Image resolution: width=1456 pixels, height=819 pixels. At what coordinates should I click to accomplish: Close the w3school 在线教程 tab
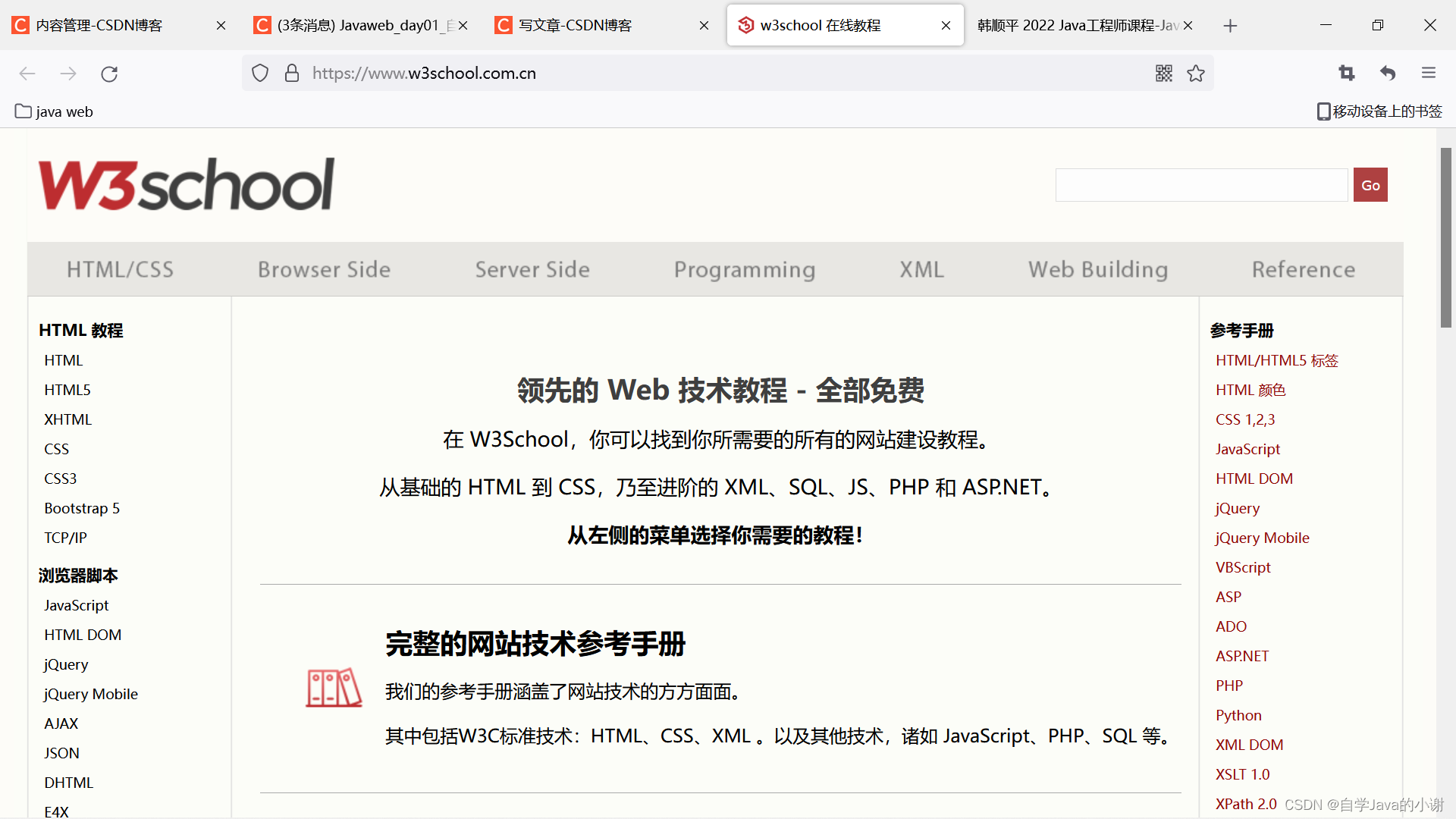946,26
